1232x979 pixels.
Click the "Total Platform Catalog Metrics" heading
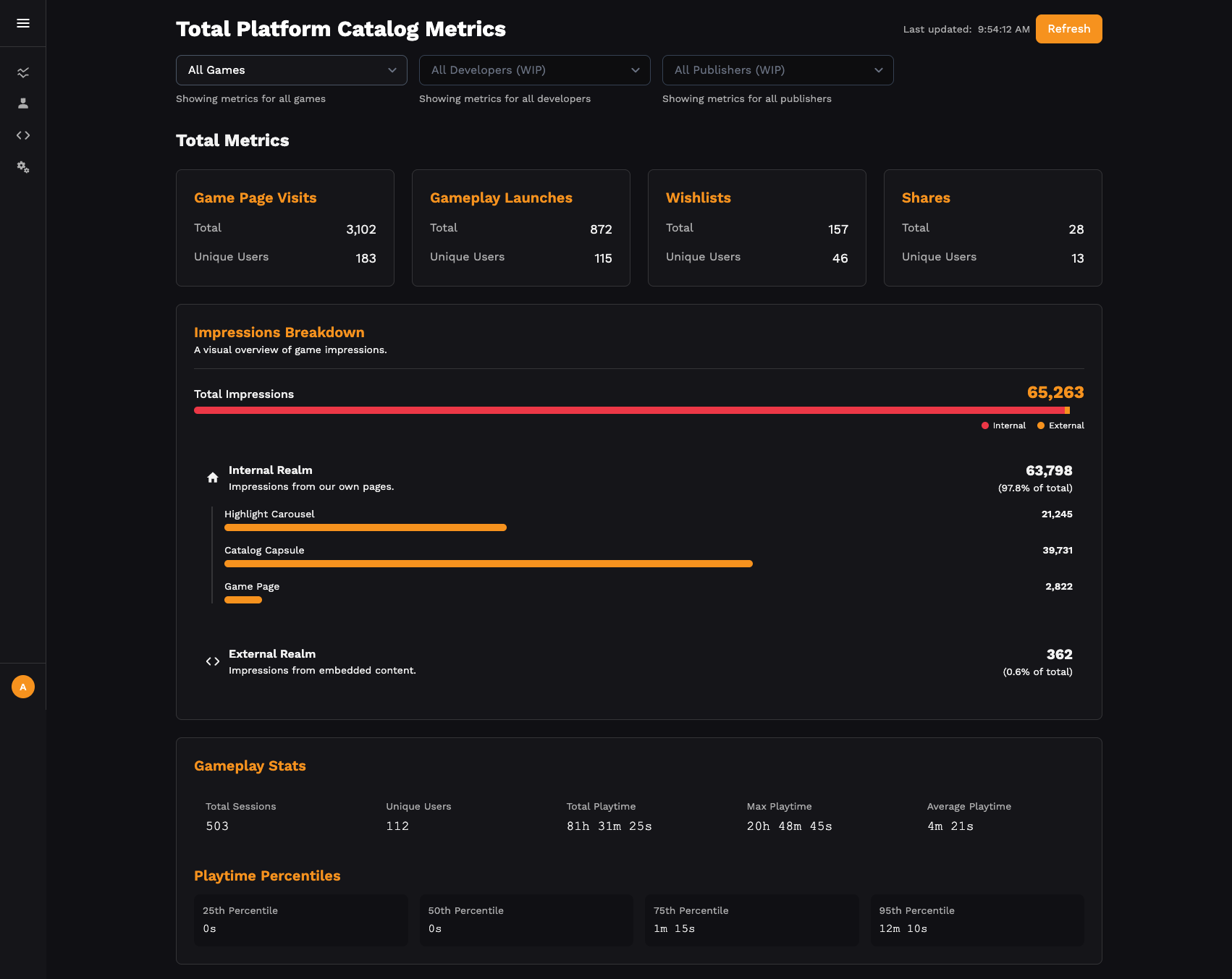click(341, 29)
